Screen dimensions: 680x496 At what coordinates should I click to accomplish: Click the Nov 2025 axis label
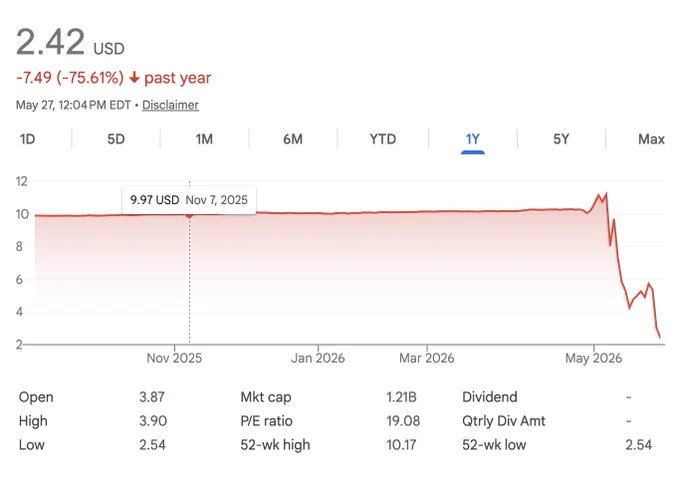(x=174, y=358)
